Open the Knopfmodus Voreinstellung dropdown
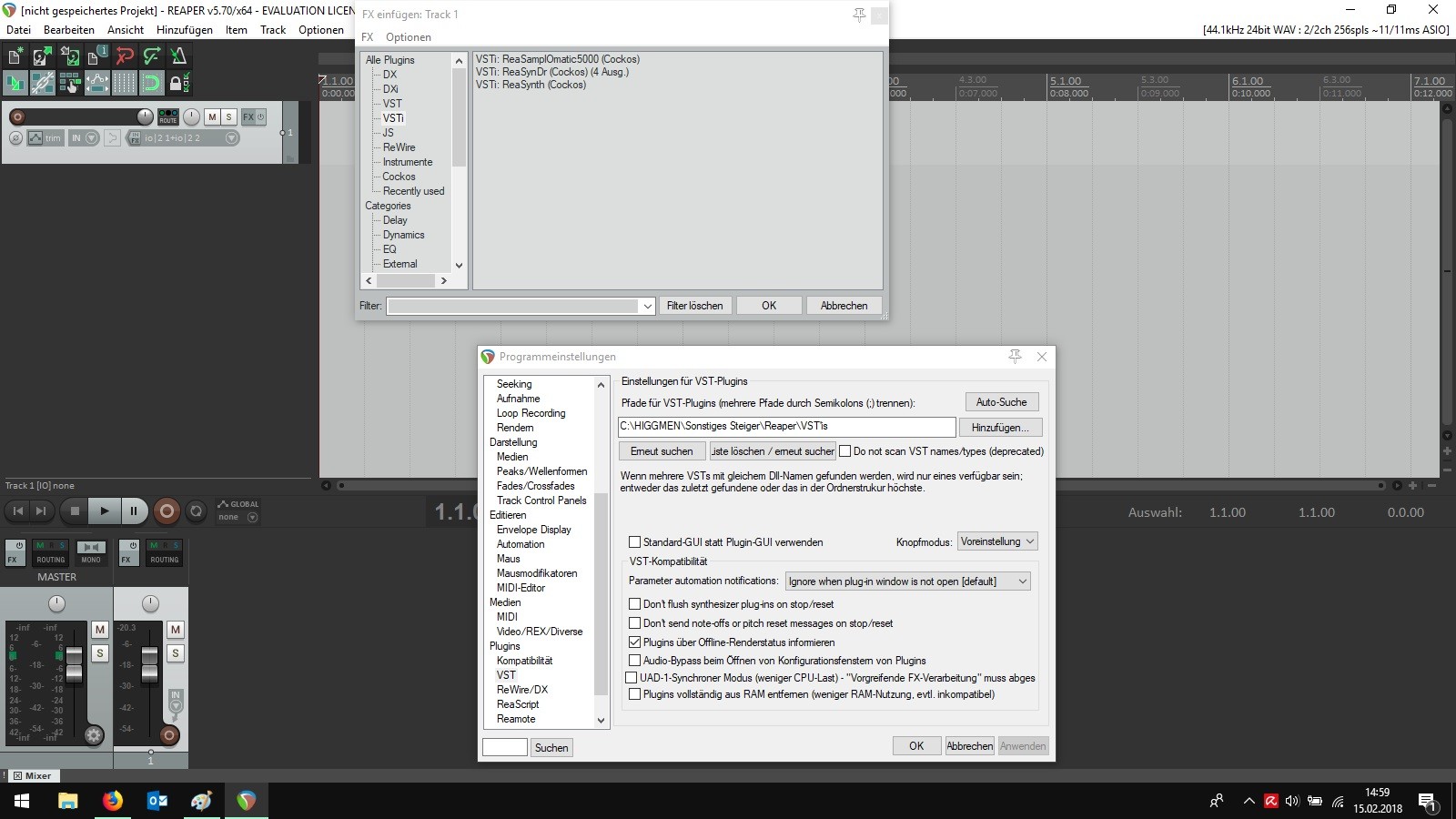 click(x=997, y=541)
